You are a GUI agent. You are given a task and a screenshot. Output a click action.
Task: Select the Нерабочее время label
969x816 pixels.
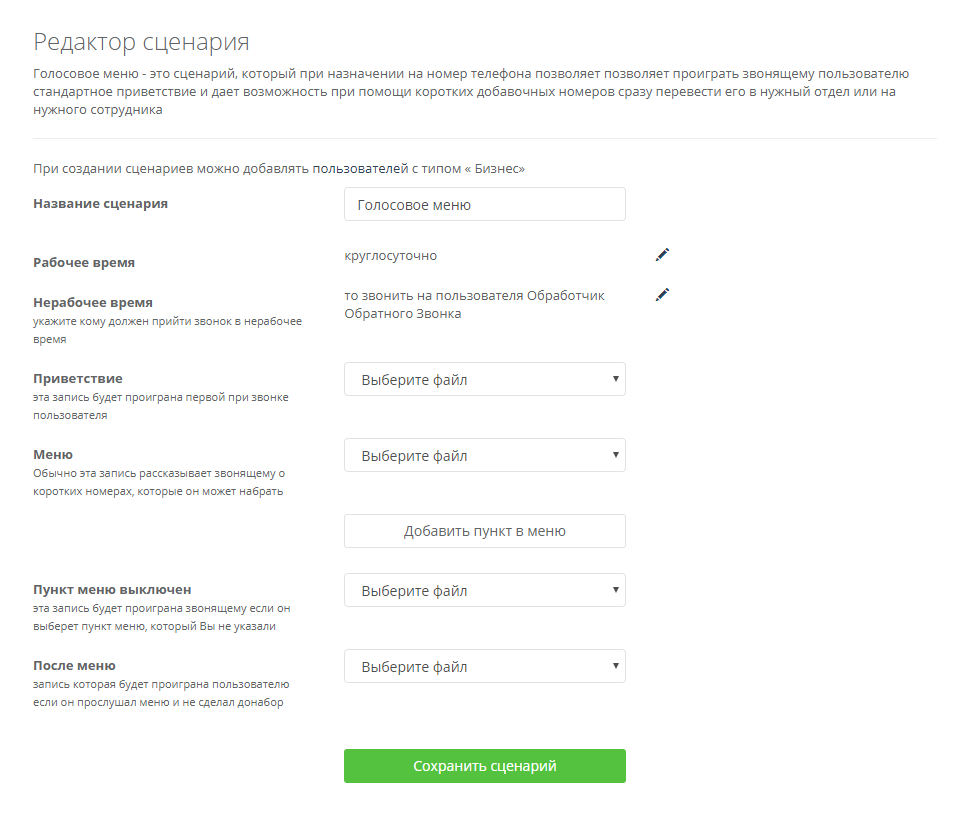point(93,302)
